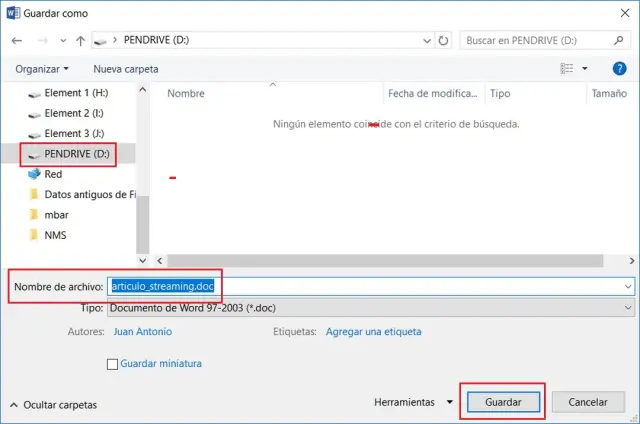Click the Guardar button
Screen dimensions: 640x424
(x=503, y=402)
